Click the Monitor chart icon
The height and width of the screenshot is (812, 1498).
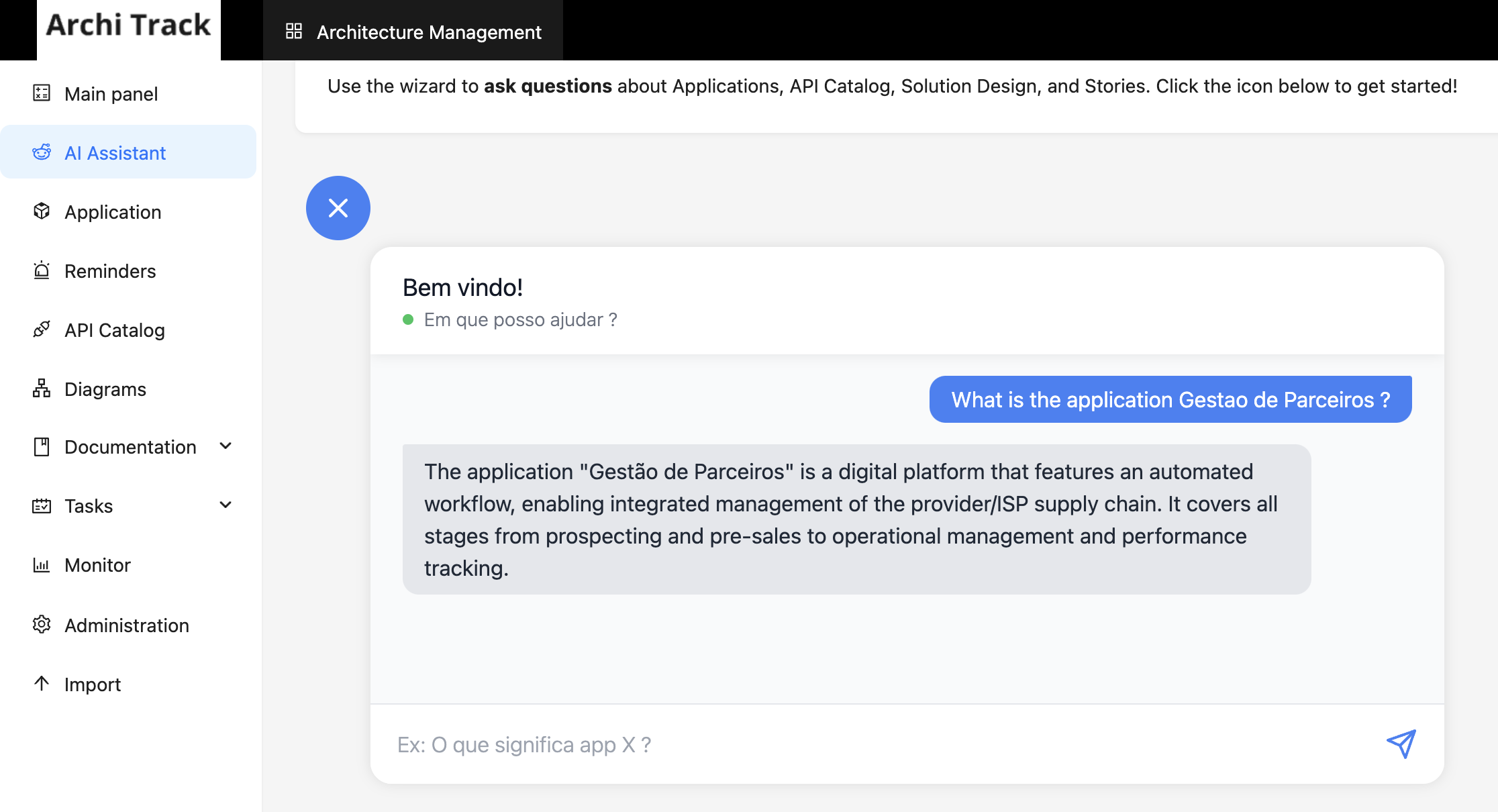click(42, 565)
